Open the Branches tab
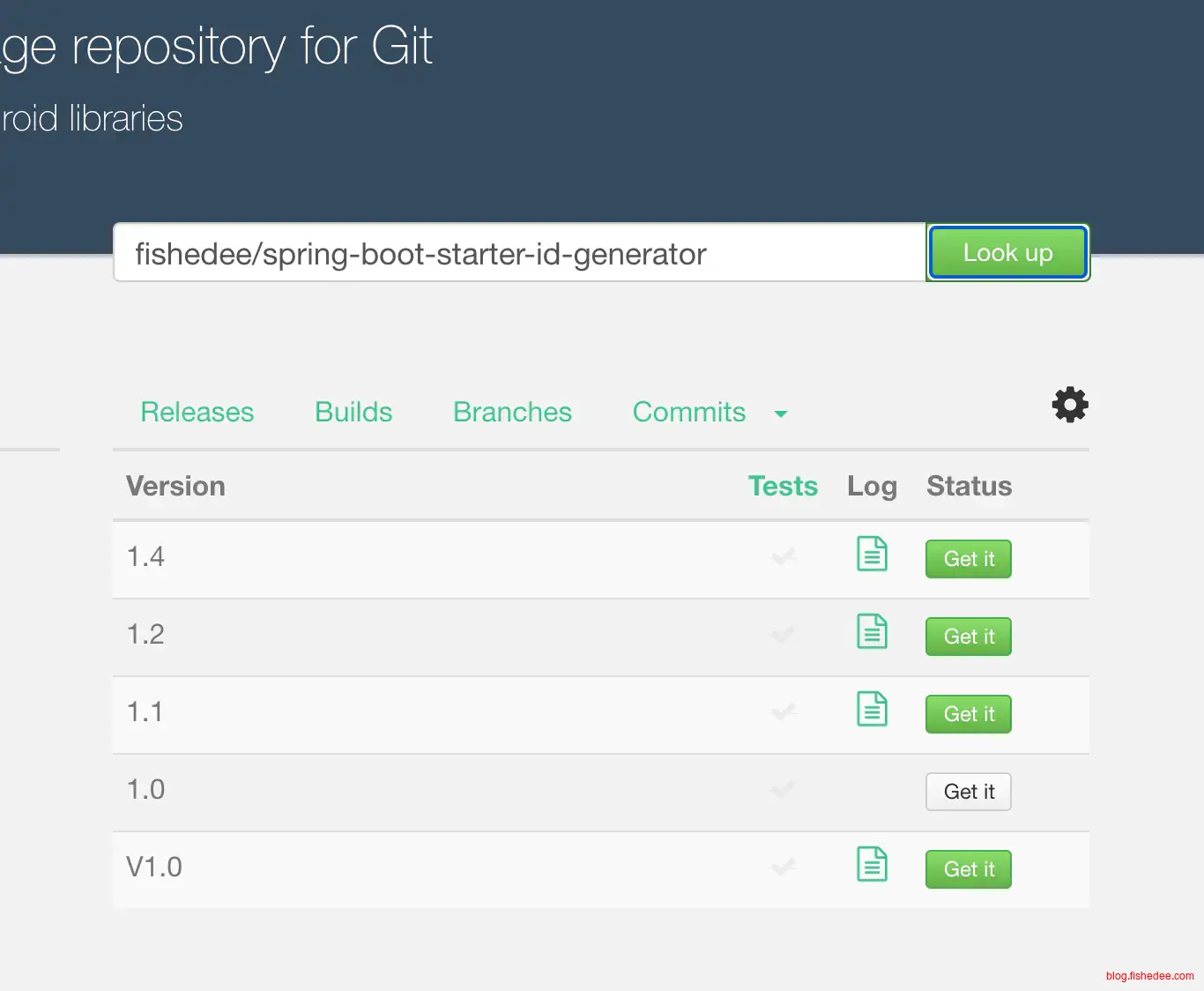The width and height of the screenshot is (1204, 991). [x=512, y=413]
